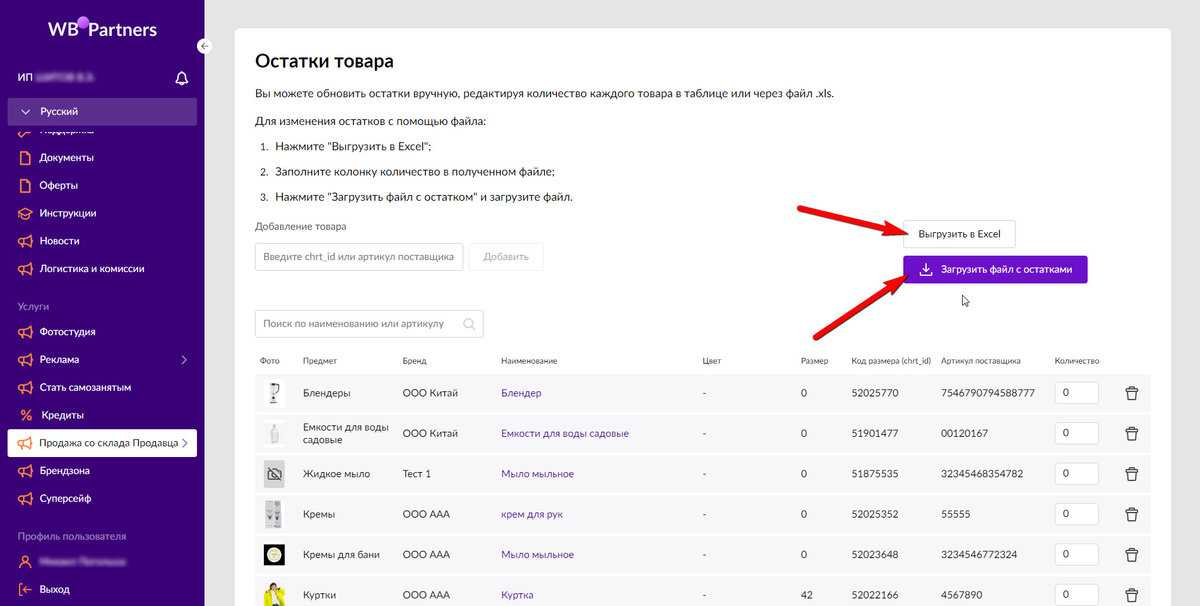Go to Логистика и комиссии section

pos(91,269)
